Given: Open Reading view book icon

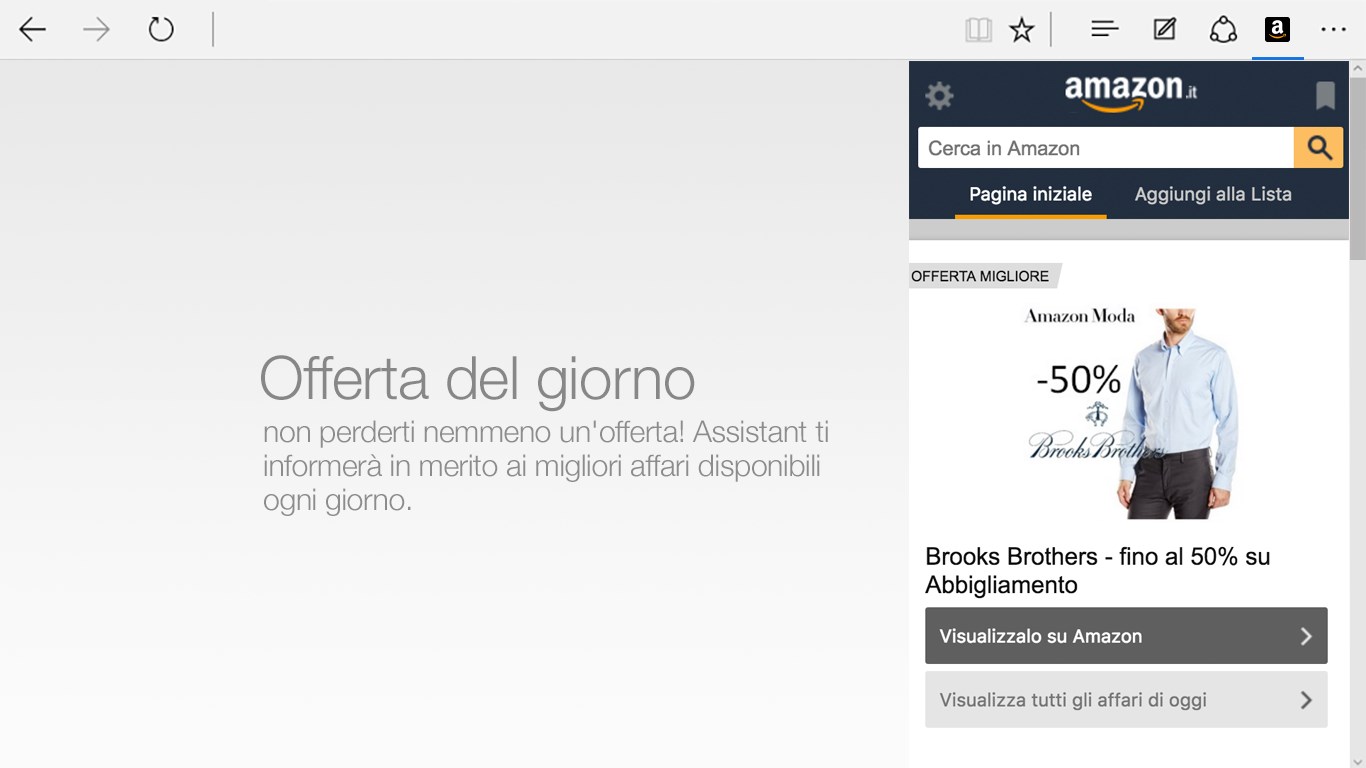Looking at the screenshot, I should (978, 30).
